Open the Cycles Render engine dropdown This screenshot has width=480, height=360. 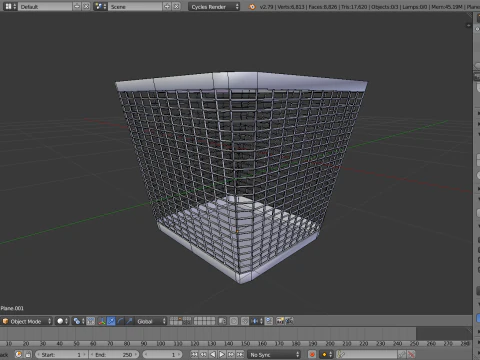click(214, 6)
